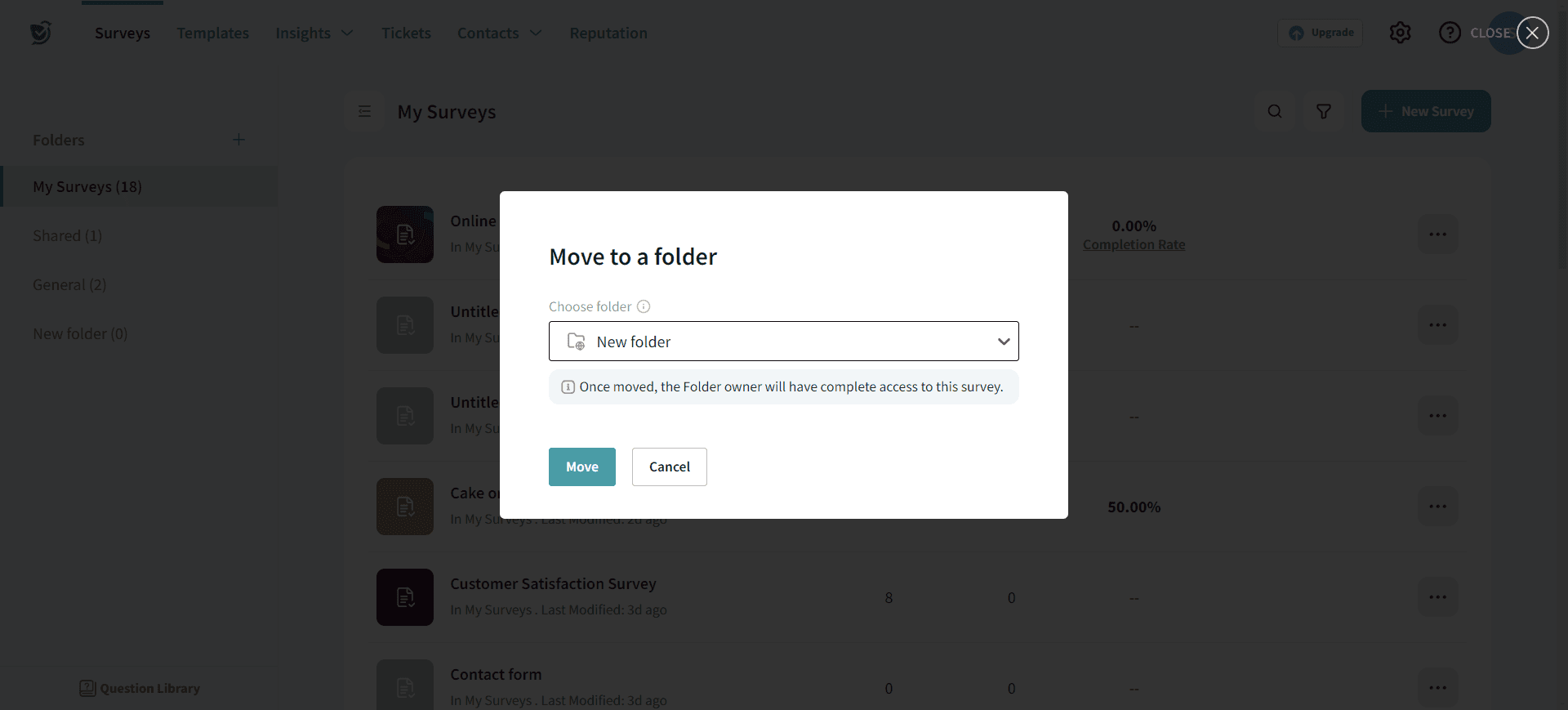This screenshot has width=1568, height=710.
Task: Open the Tickets tab
Action: tap(406, 33)
